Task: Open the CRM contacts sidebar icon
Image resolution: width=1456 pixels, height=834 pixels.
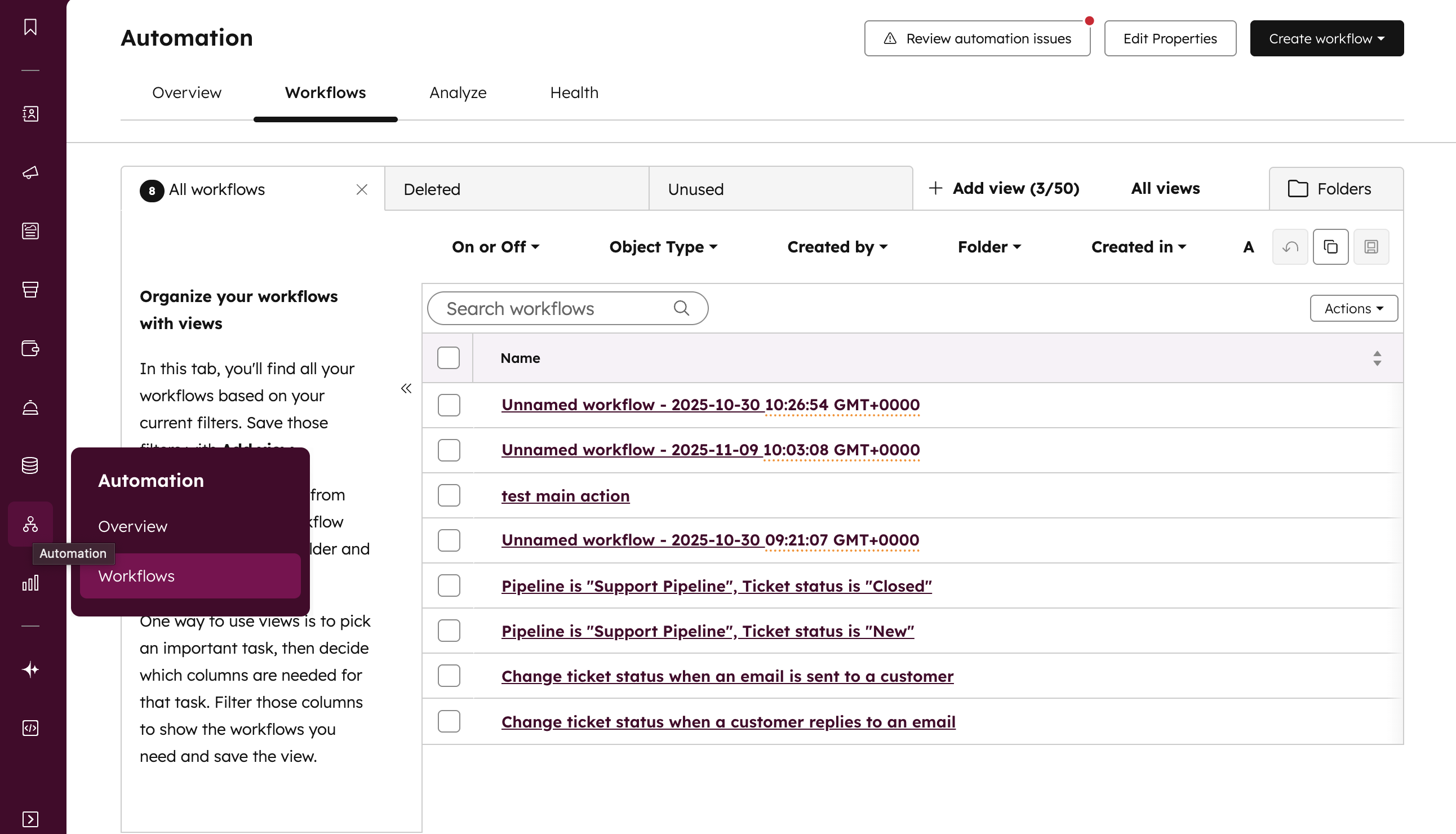Action: (30, 113)
